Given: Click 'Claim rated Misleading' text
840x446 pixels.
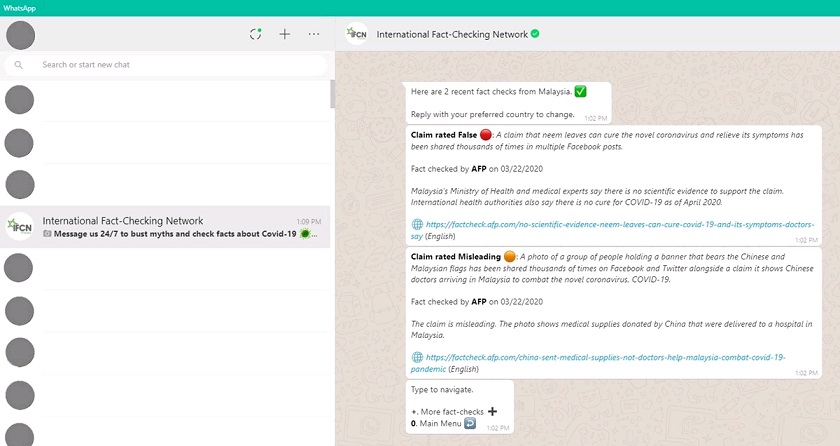Looking at the screenshot, I should coord(456,257).
